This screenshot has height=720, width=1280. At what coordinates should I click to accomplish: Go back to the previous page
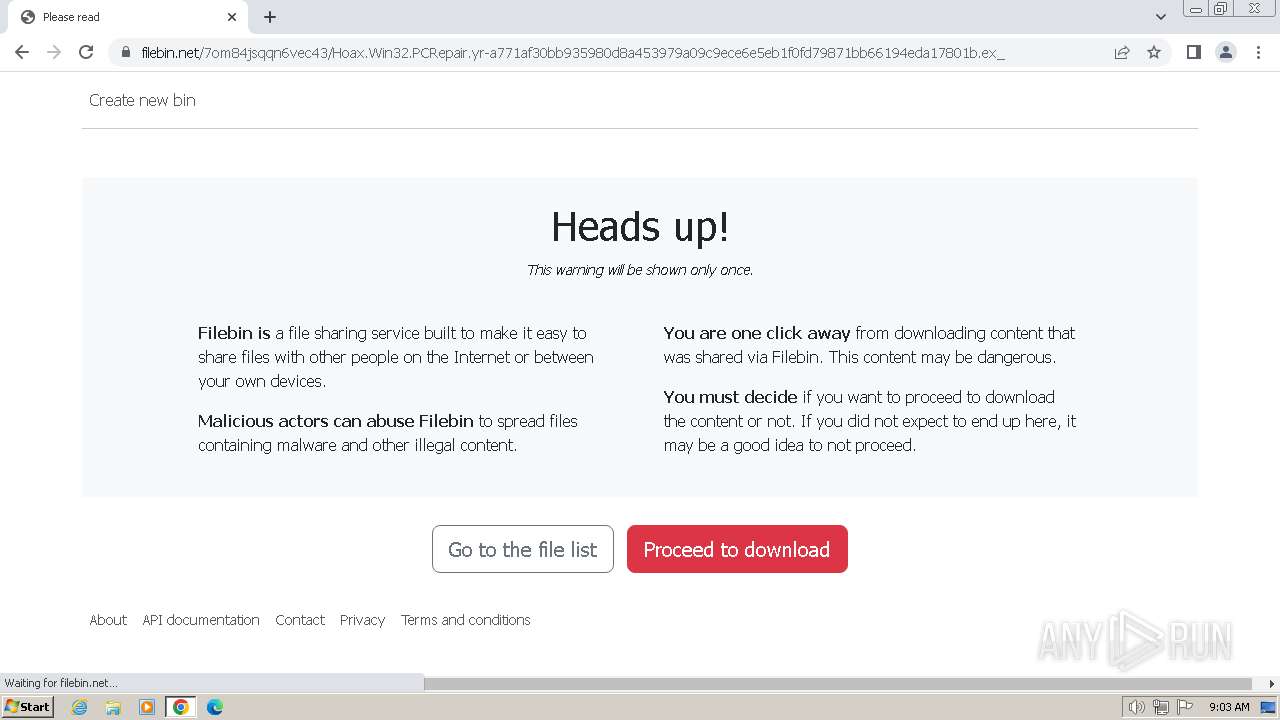(x=22, y=52)
